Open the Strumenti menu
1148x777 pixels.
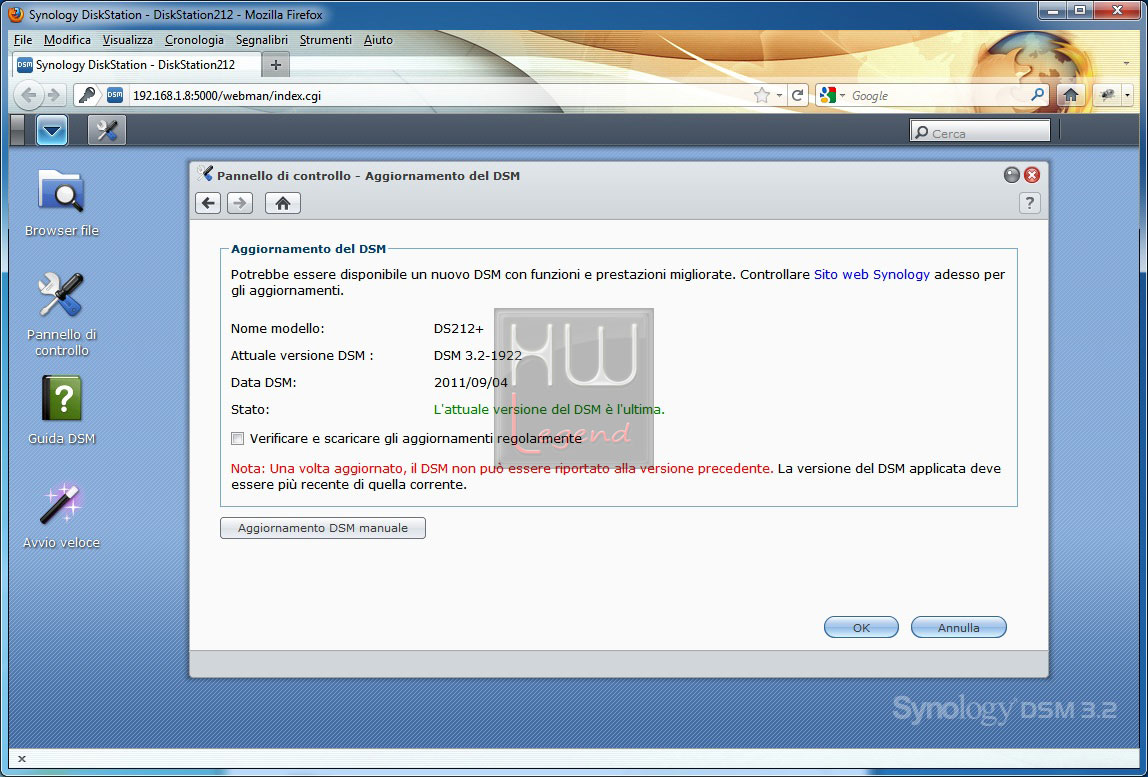click(326, 40)
